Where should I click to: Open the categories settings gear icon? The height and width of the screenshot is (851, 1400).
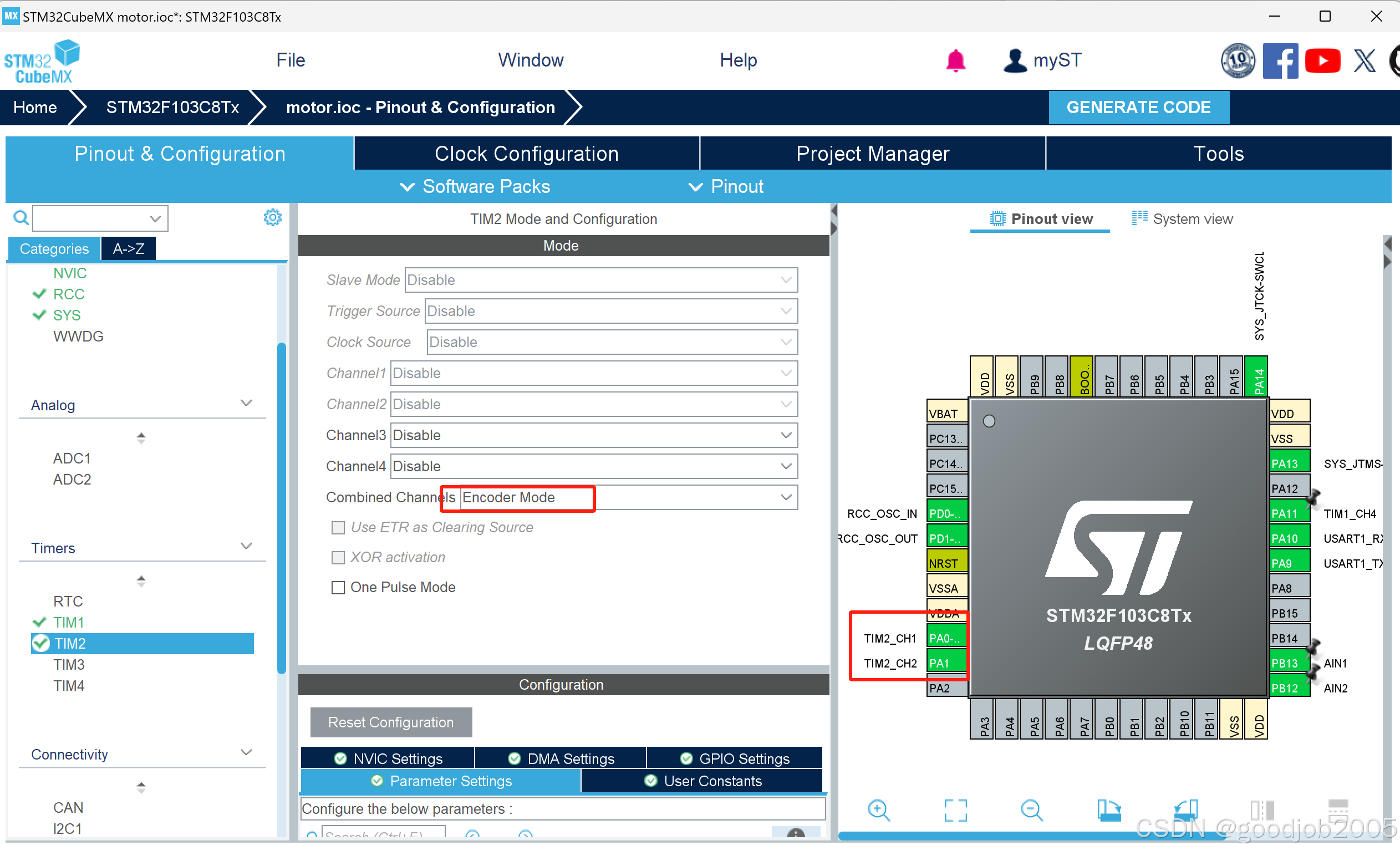273,217
